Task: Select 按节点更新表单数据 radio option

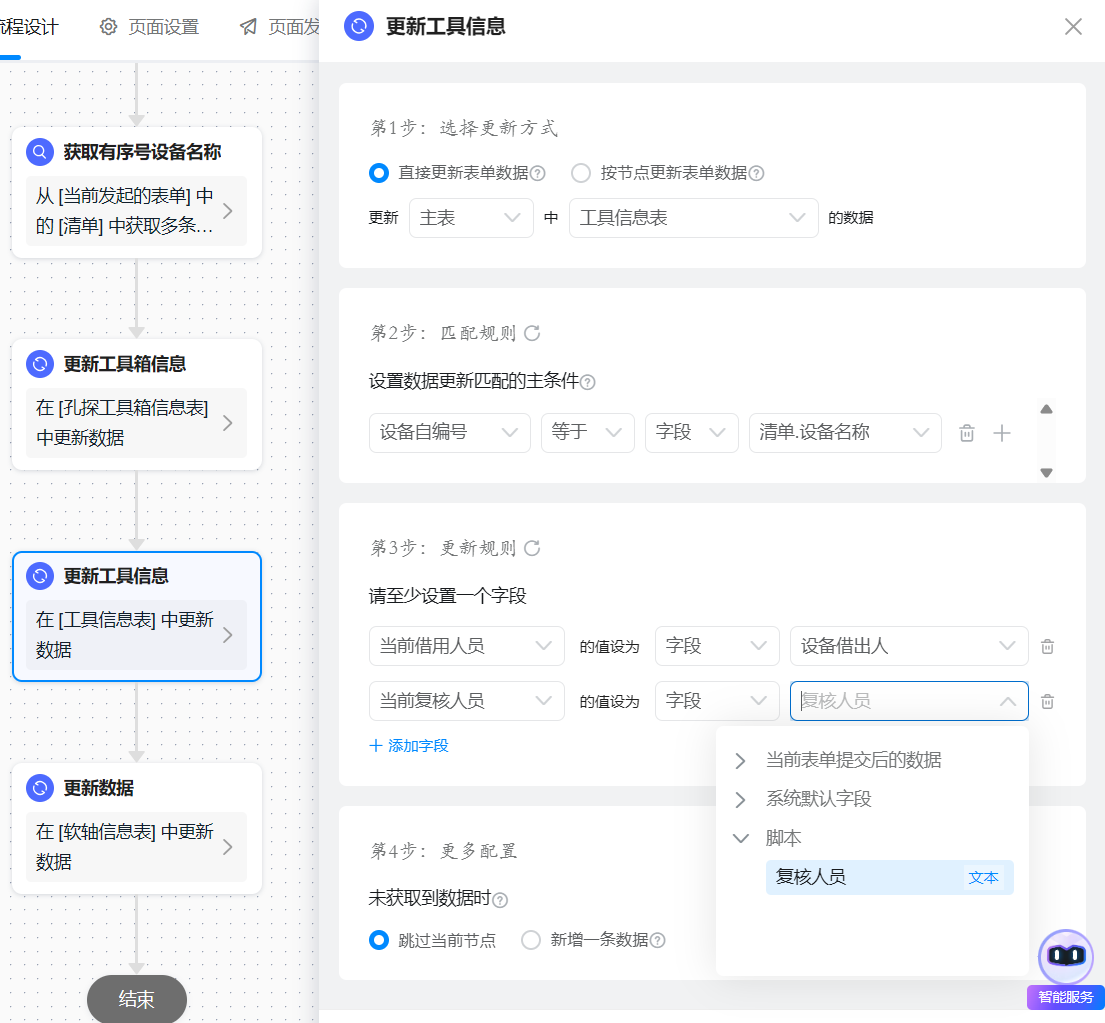Action: coord(581,173)
